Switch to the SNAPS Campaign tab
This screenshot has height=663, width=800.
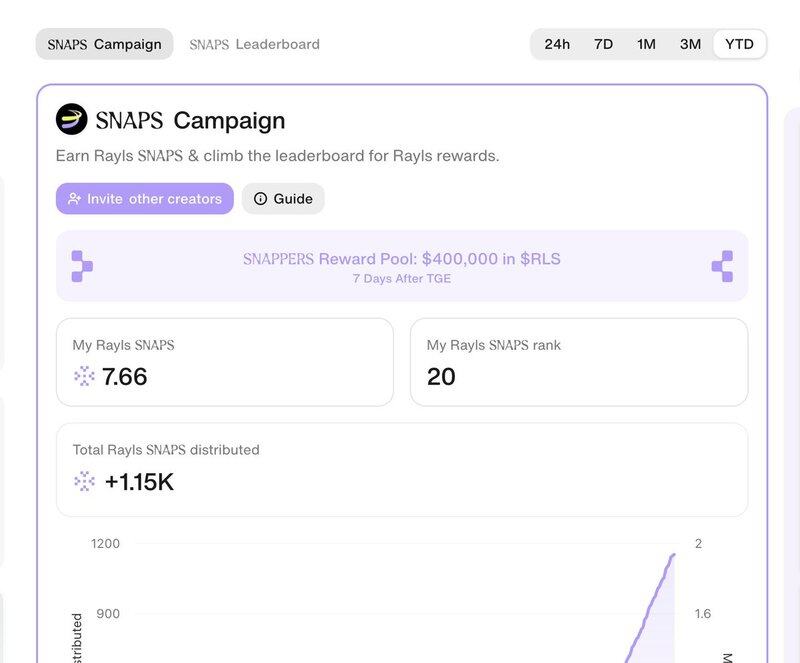105,44
